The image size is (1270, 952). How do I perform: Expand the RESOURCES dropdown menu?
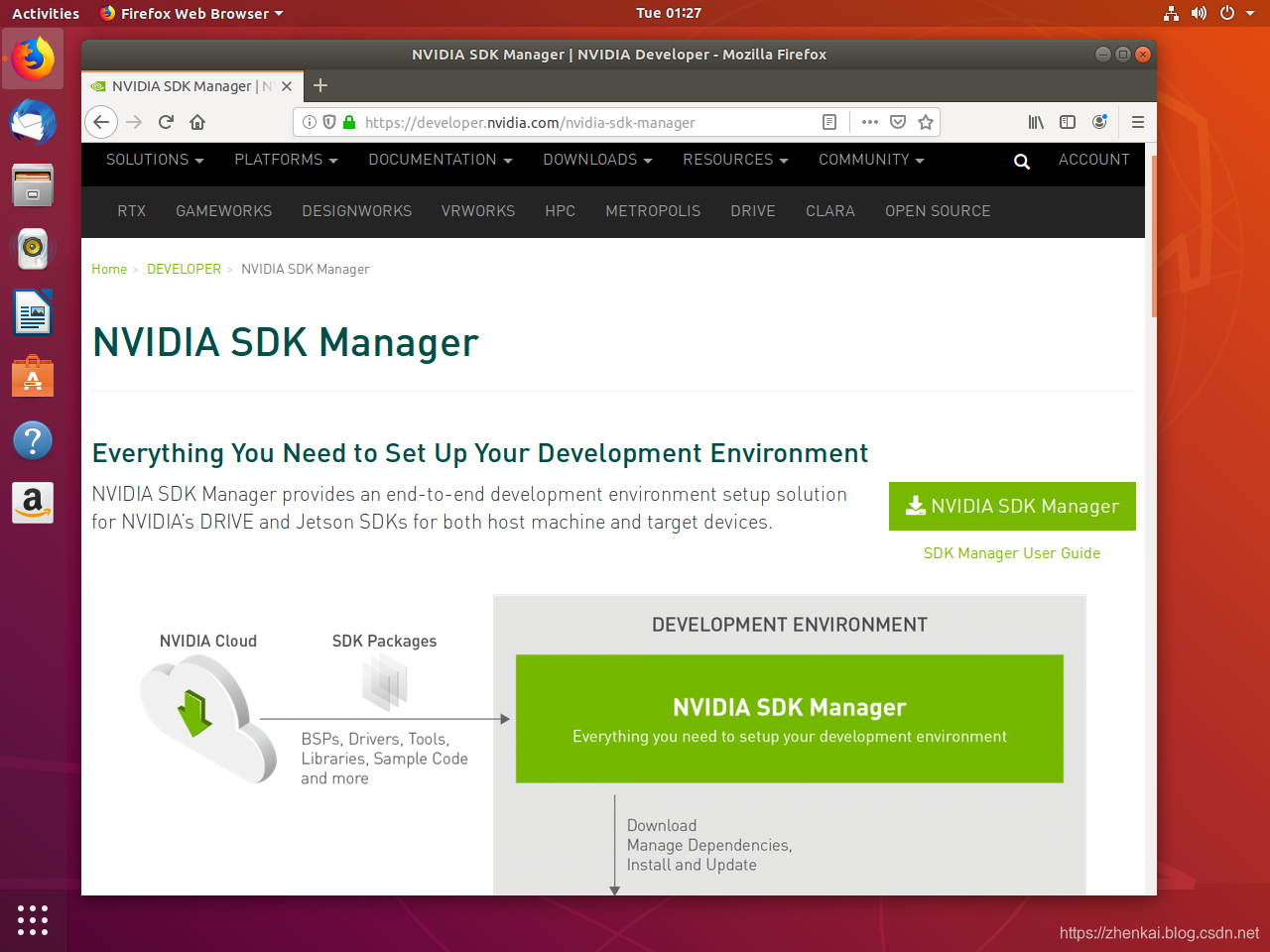point(735,160)
